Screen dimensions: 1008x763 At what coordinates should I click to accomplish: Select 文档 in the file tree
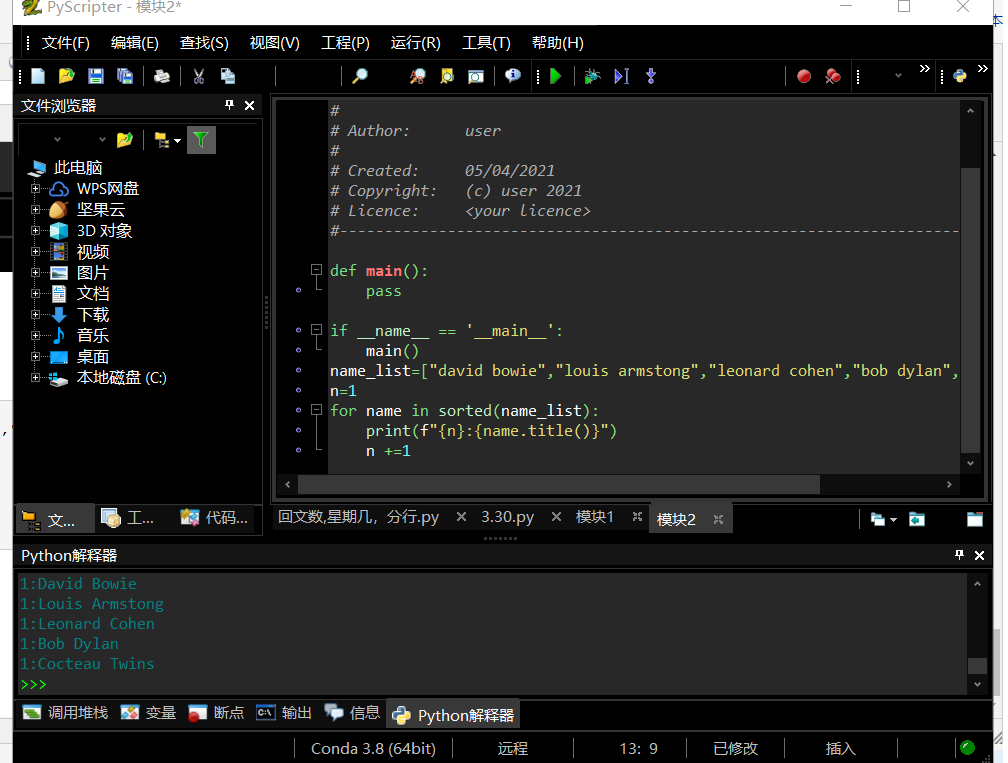click(93, 294)
